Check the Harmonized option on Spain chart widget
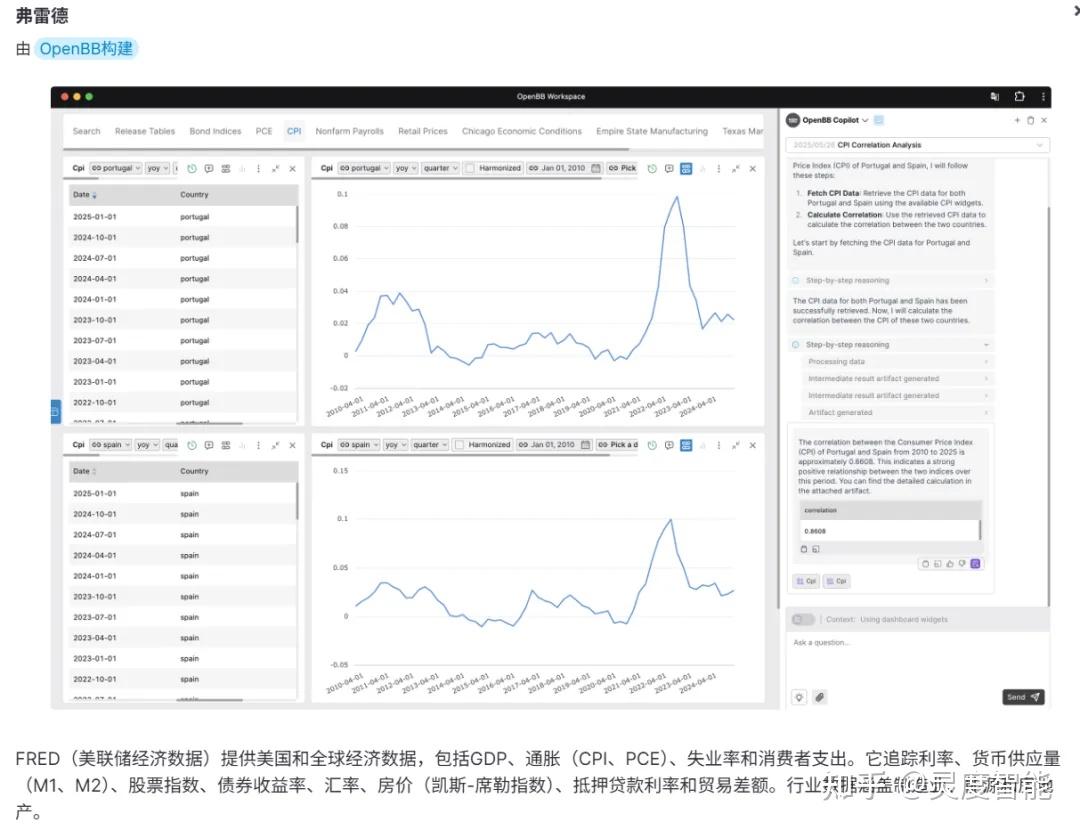Viewport: 1080px width, 830px height. tap(460, 445)
